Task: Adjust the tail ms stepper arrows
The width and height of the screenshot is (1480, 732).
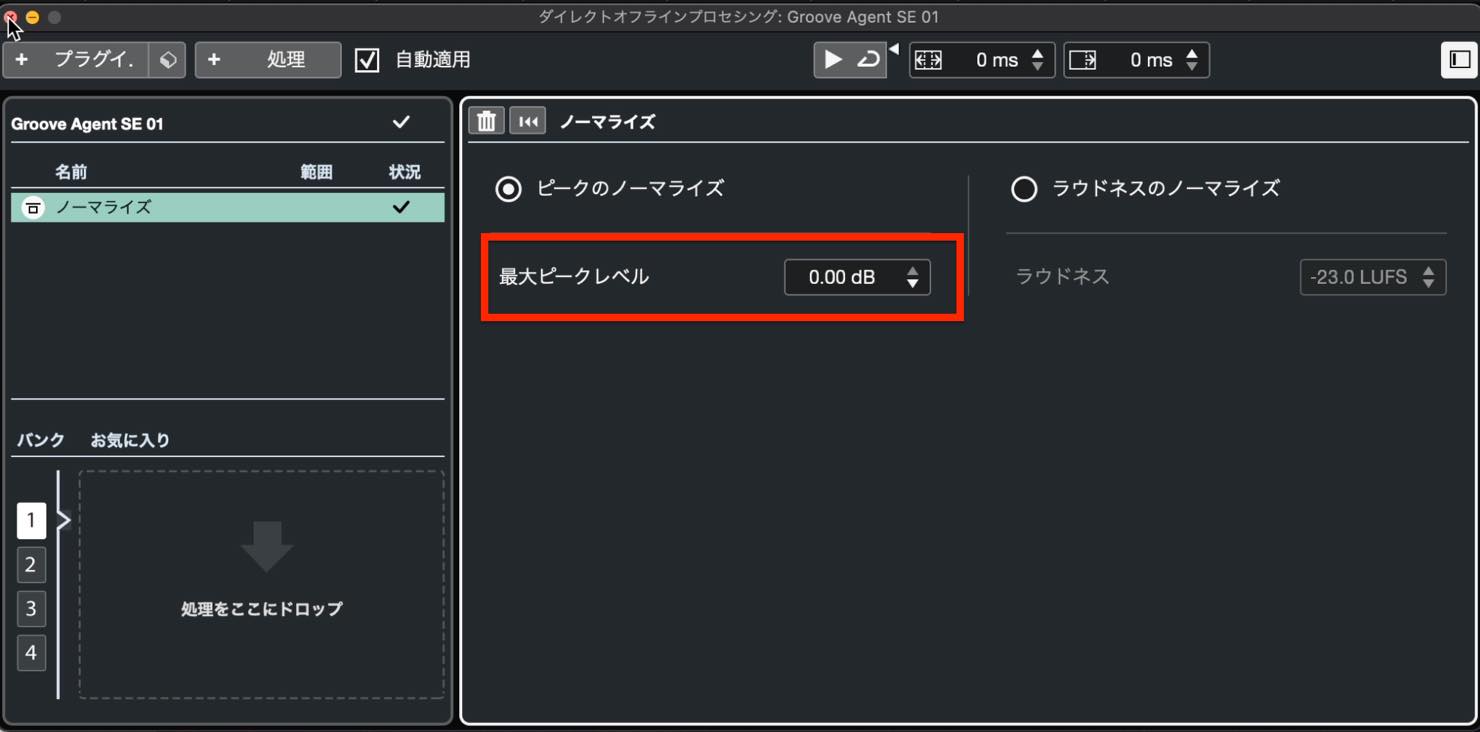Action: click(1192, 60)
